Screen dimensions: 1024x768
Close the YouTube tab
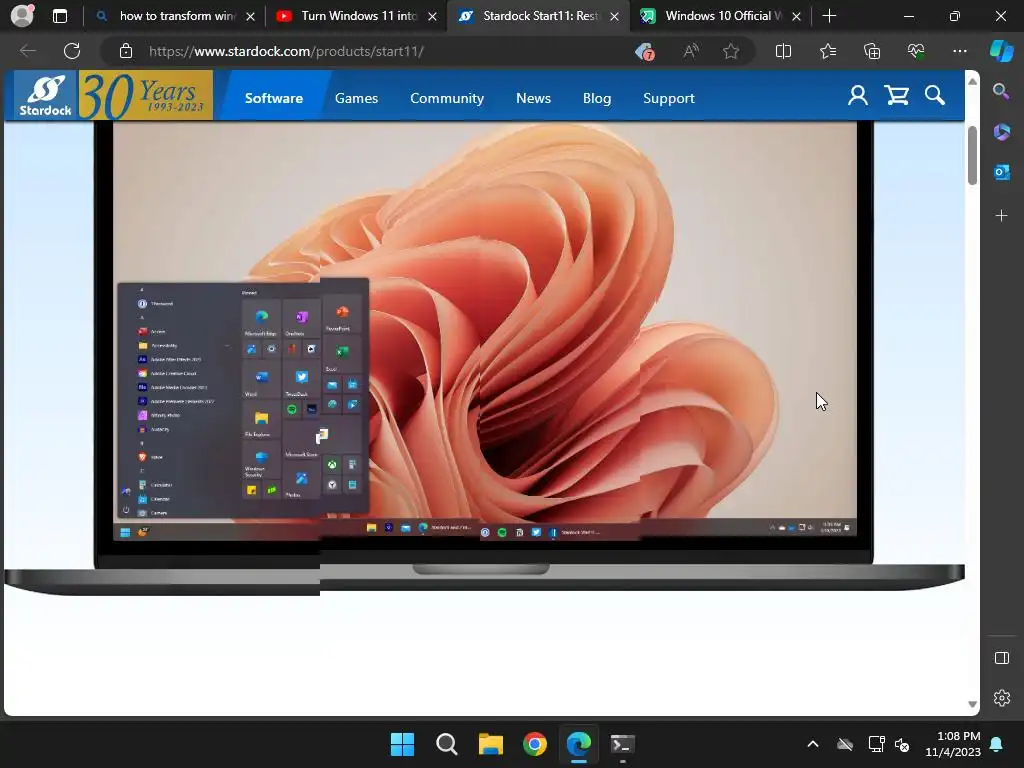(432, 16)
